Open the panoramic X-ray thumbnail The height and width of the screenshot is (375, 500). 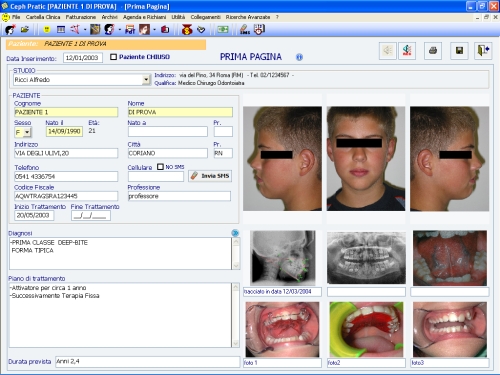coord(366,258)
